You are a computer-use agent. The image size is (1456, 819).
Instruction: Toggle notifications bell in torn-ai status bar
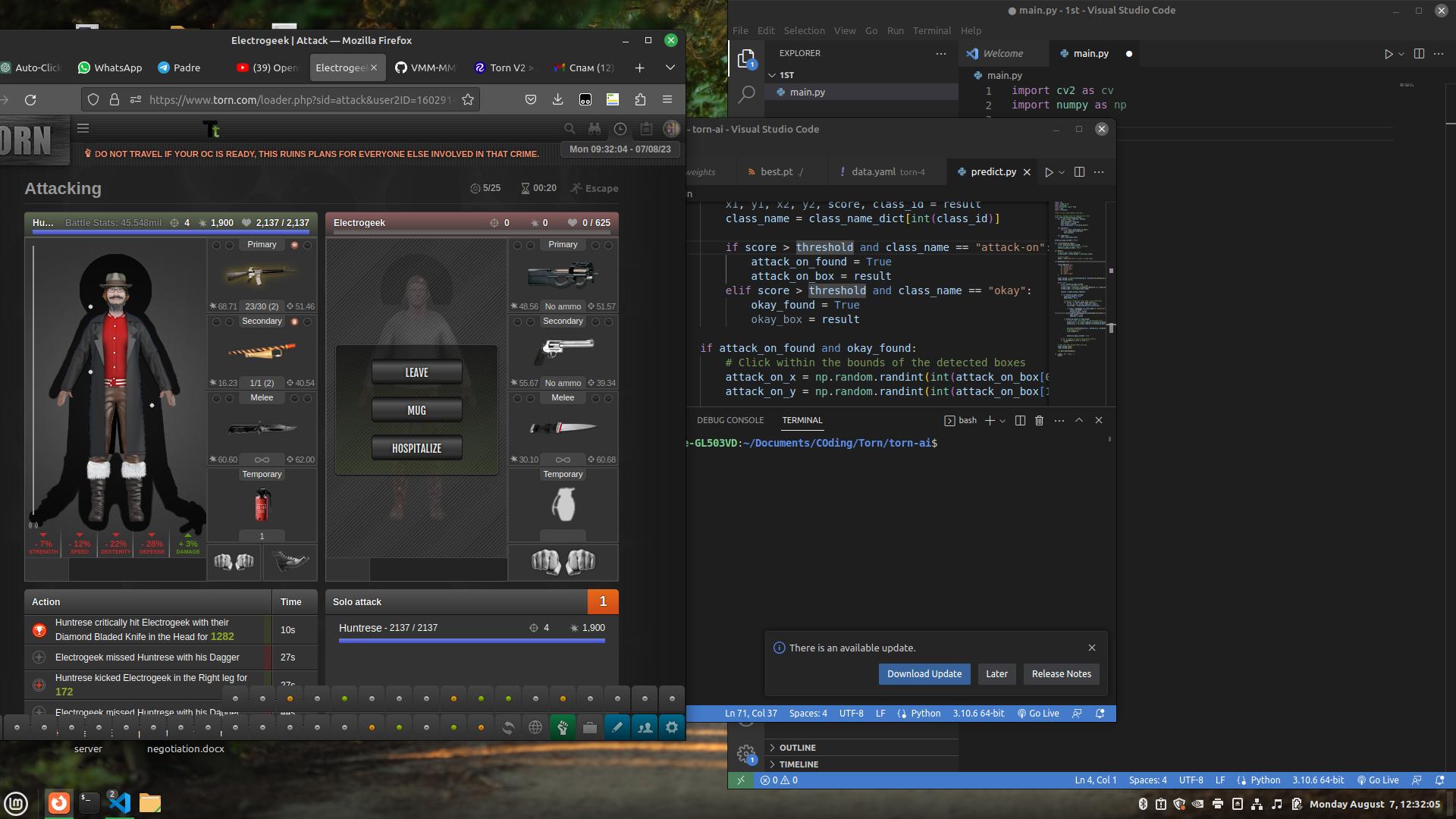pos(1100,714)
